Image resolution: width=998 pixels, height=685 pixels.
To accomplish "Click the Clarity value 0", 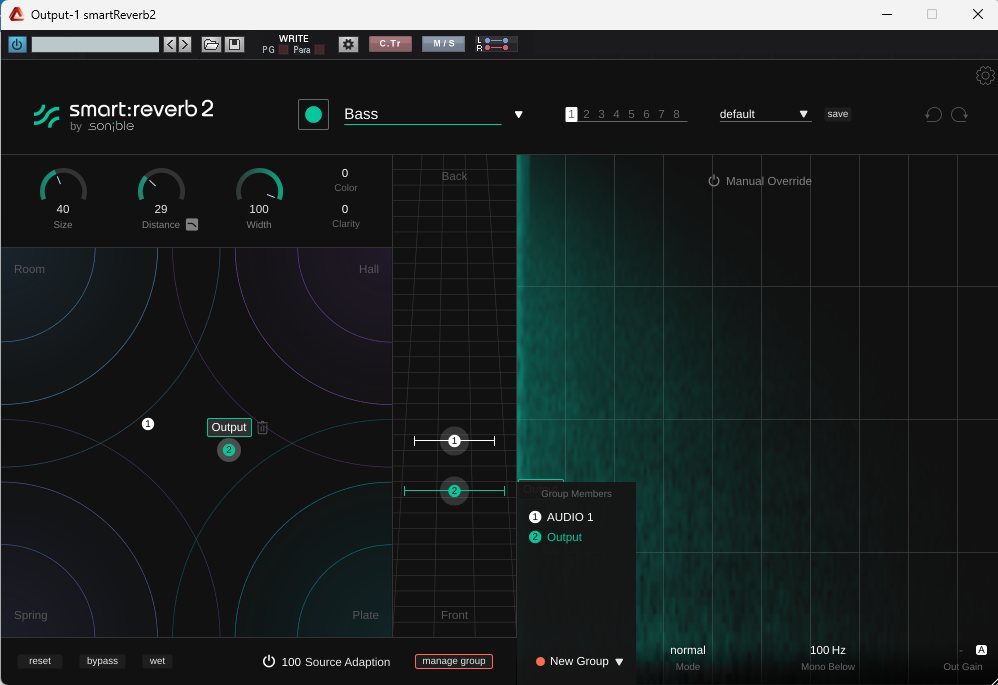I will click(345, 209).
